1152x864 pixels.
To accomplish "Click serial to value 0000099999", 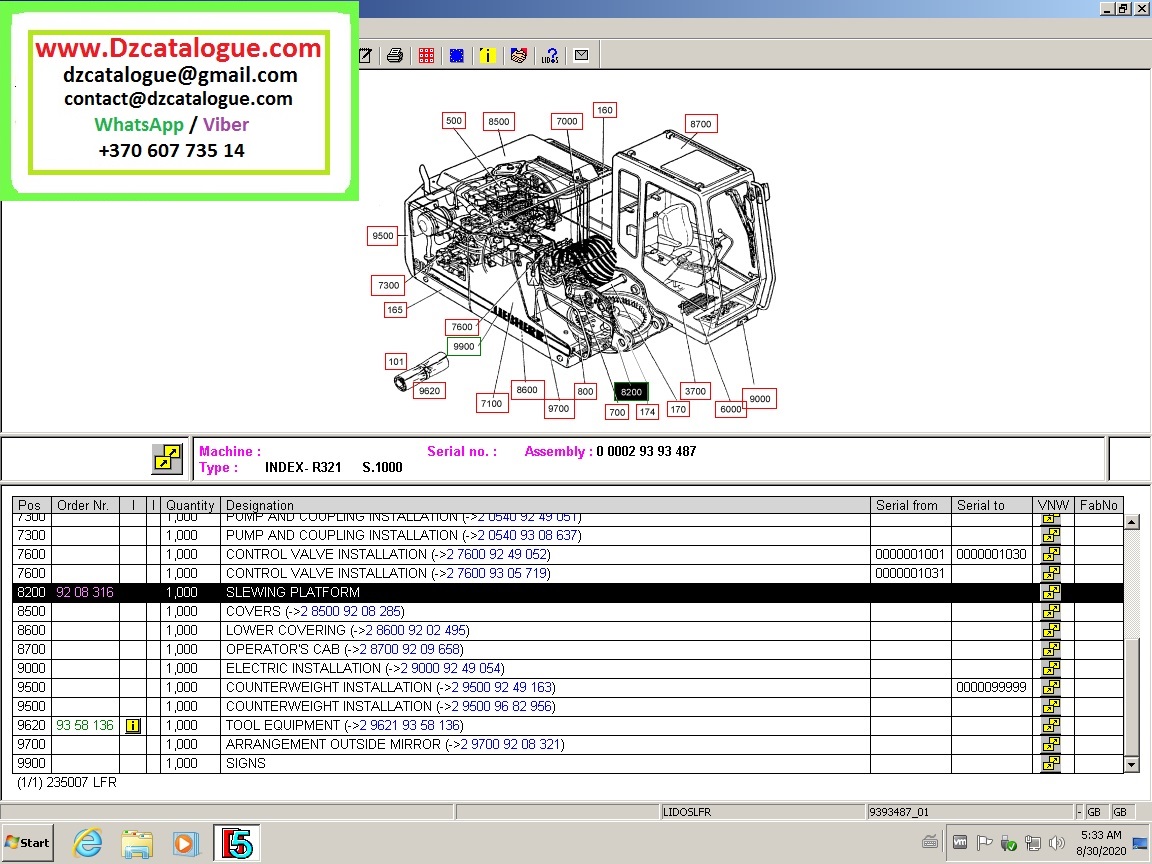I will 991,687.
